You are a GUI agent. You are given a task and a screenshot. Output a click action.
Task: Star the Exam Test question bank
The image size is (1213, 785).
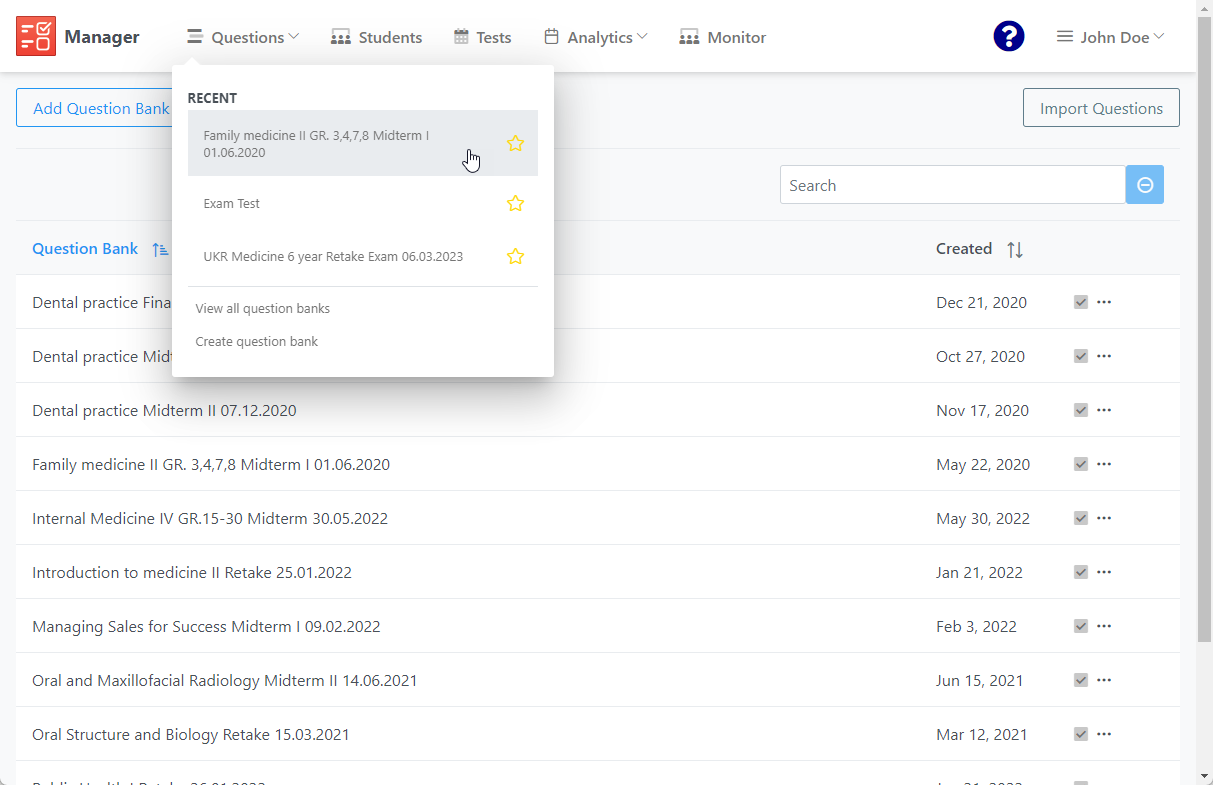tap(515, 204)
